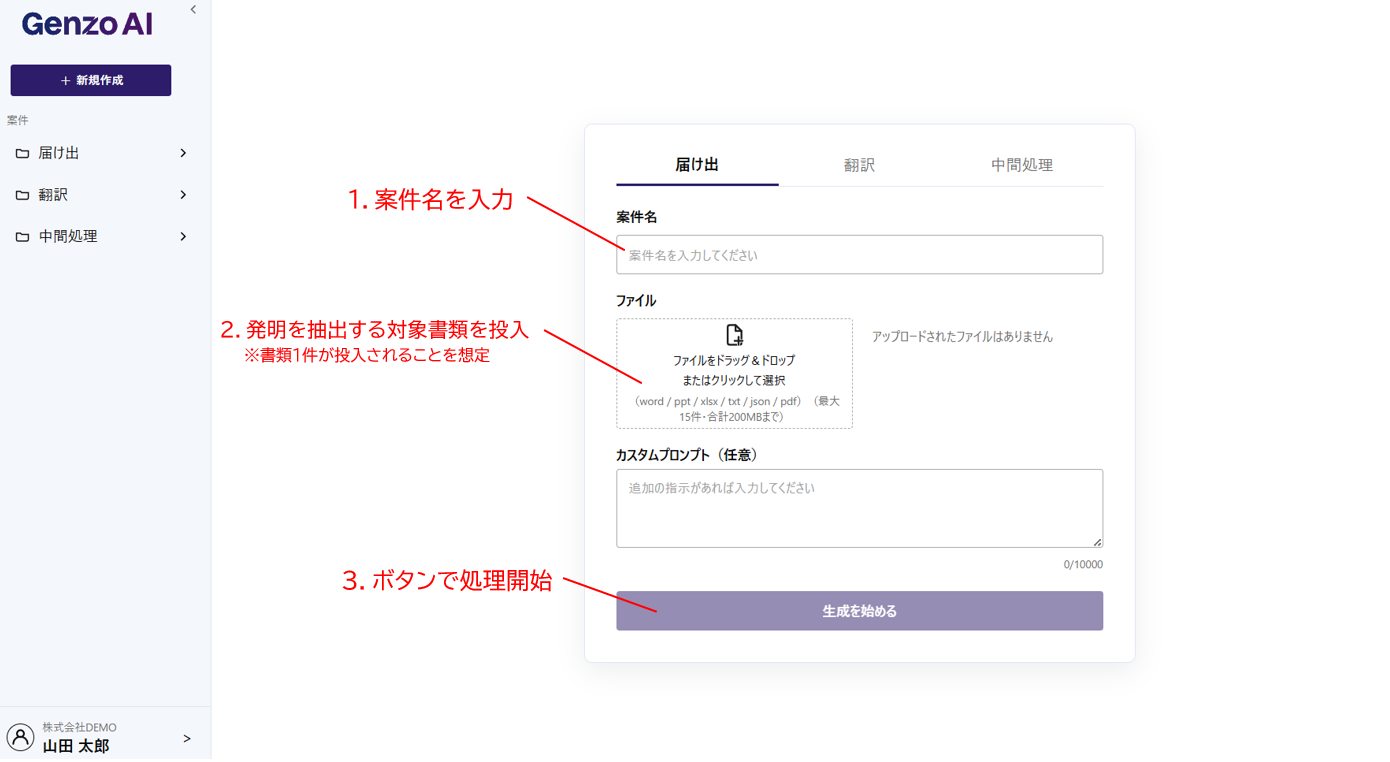Focus the 案件名 input field
Viewport: 1390px width, 762px height.
click(x=860, y=255)
